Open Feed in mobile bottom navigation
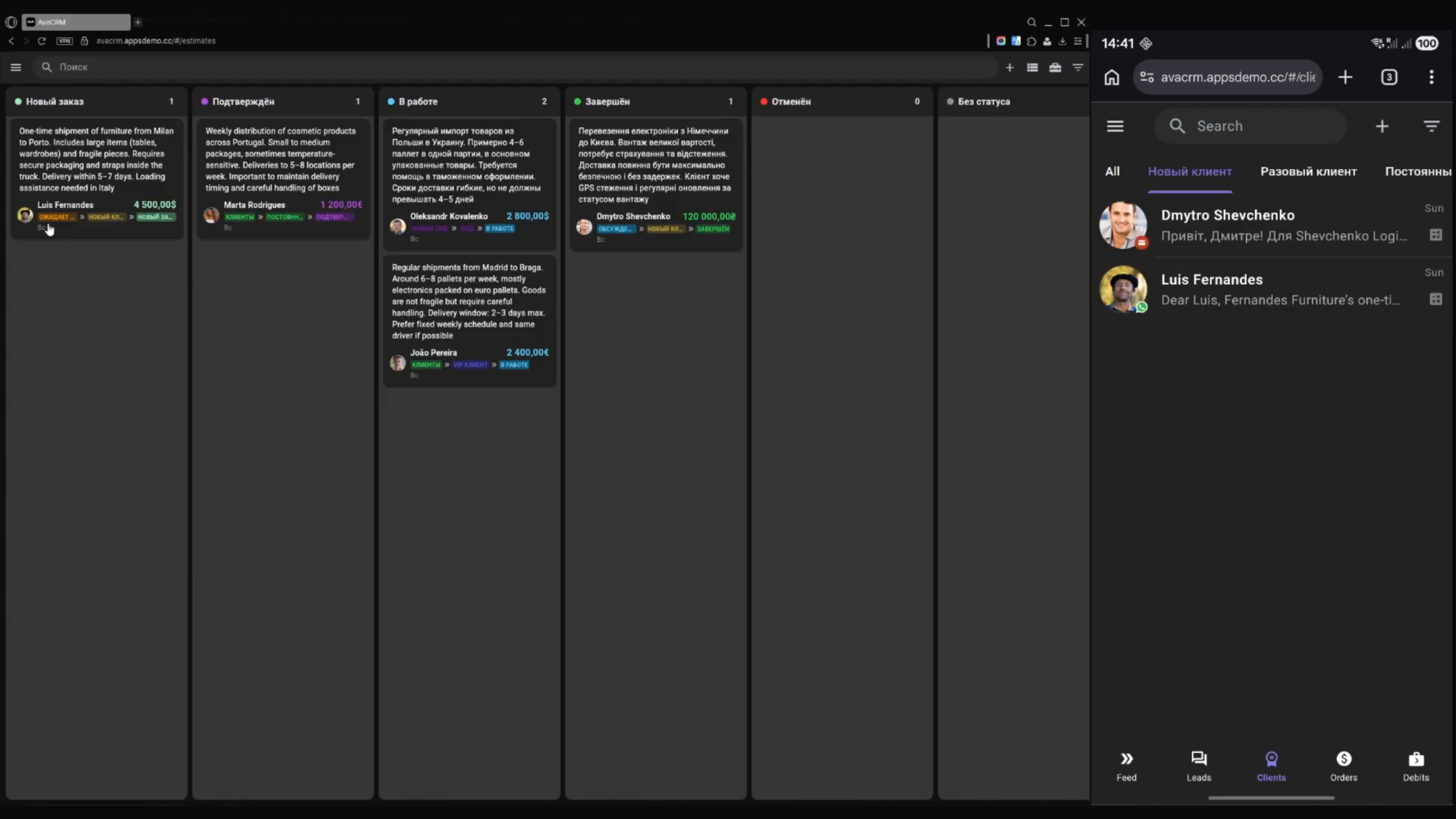1456x819 pixels. (1126, 766)
